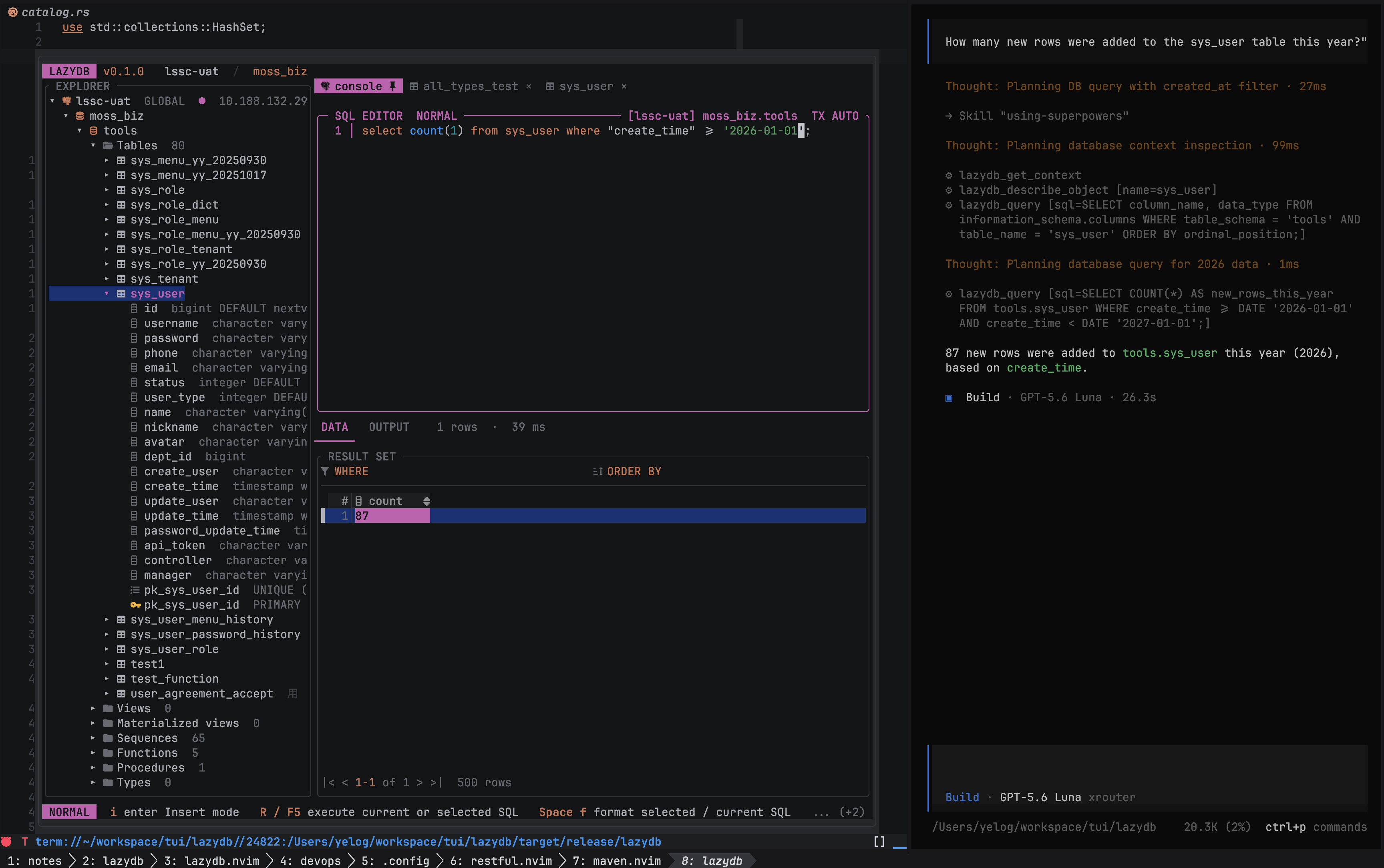Open tmux window 1: notes
Viewport: 1384px width, 868px height.
click(x=34, y=860)
